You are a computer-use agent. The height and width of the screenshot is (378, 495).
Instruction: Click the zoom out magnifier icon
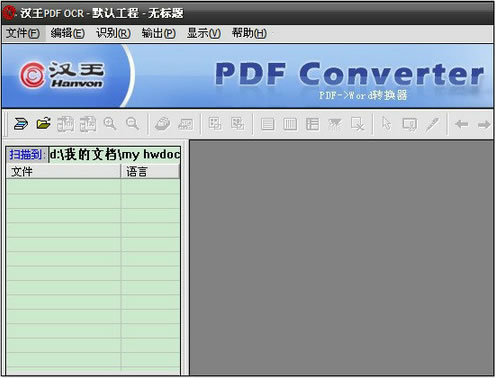(132, 124)
